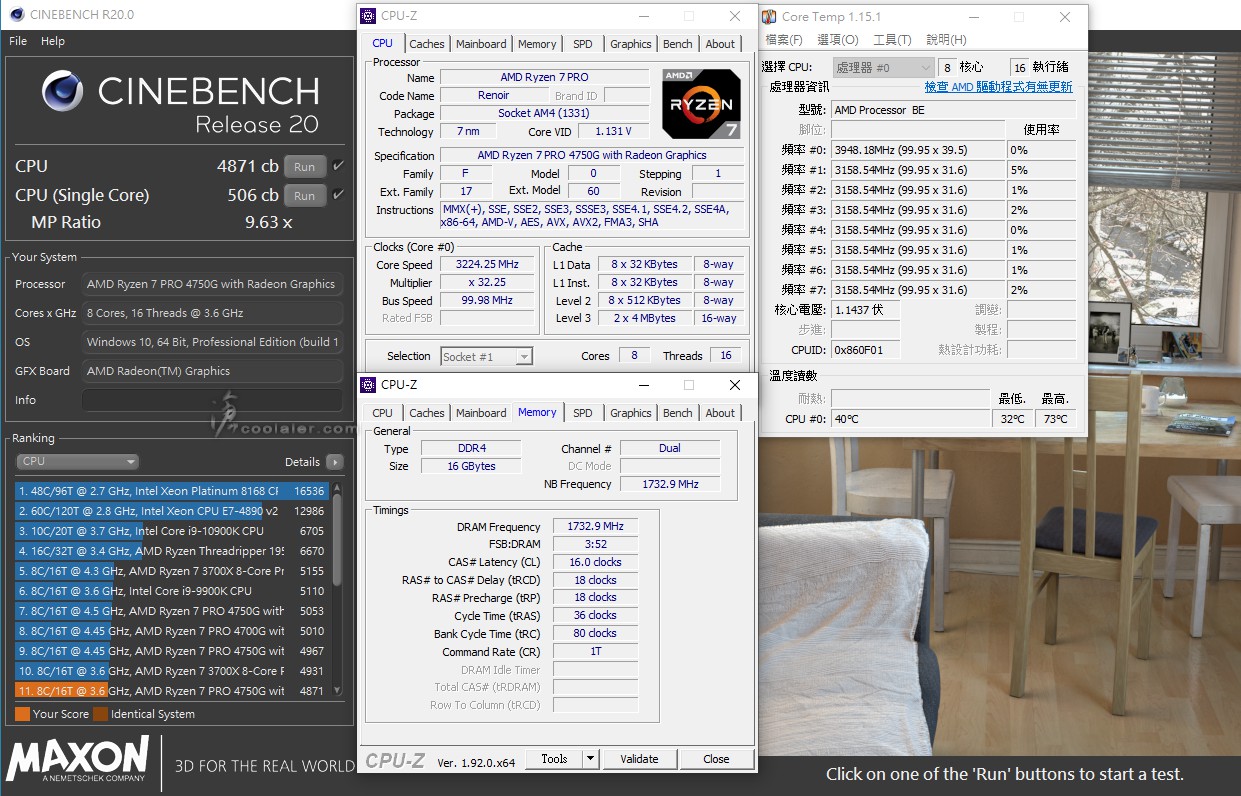Click the Cinebench app icon in its title bar
Image resolution: width=1241 pixels, height=796 pixels.
click(x=15, y=14)
